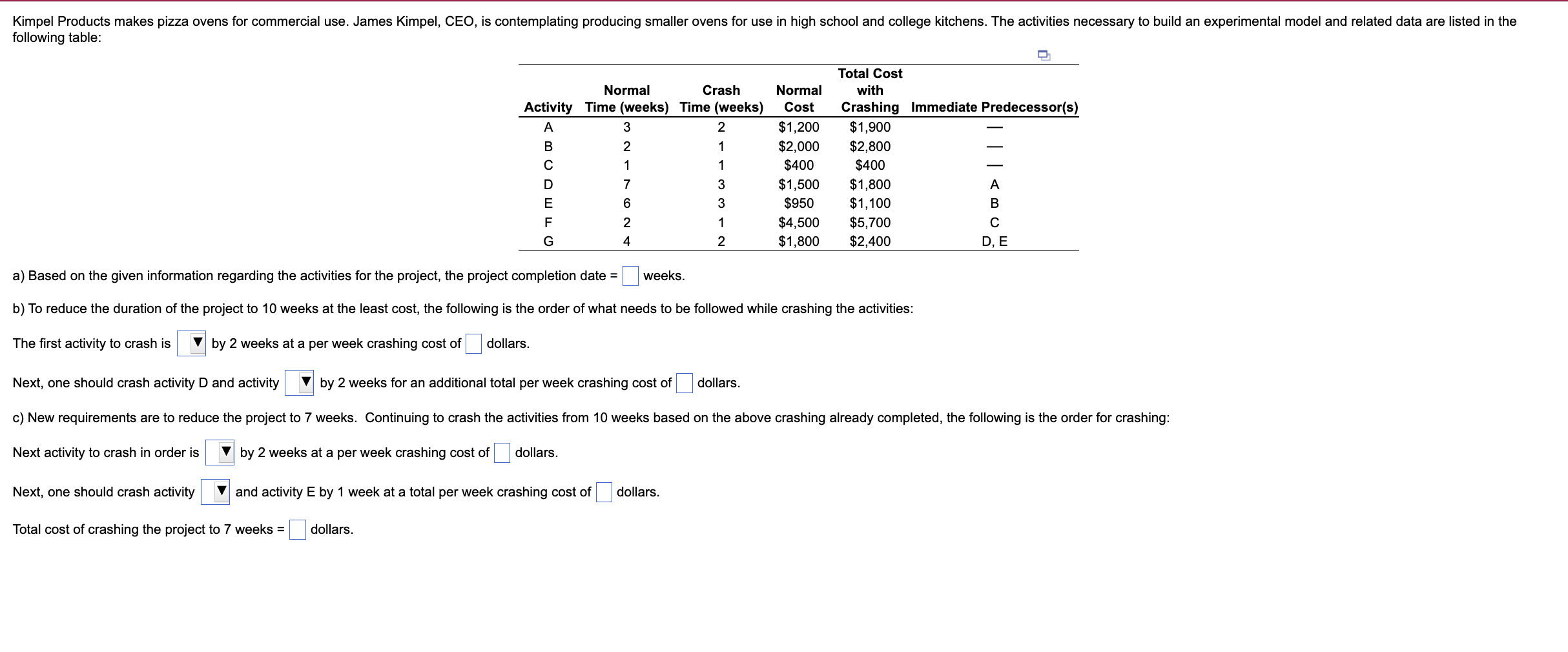
Task: Select the $950 normal cost cell for Activity E
Action: 798,203
